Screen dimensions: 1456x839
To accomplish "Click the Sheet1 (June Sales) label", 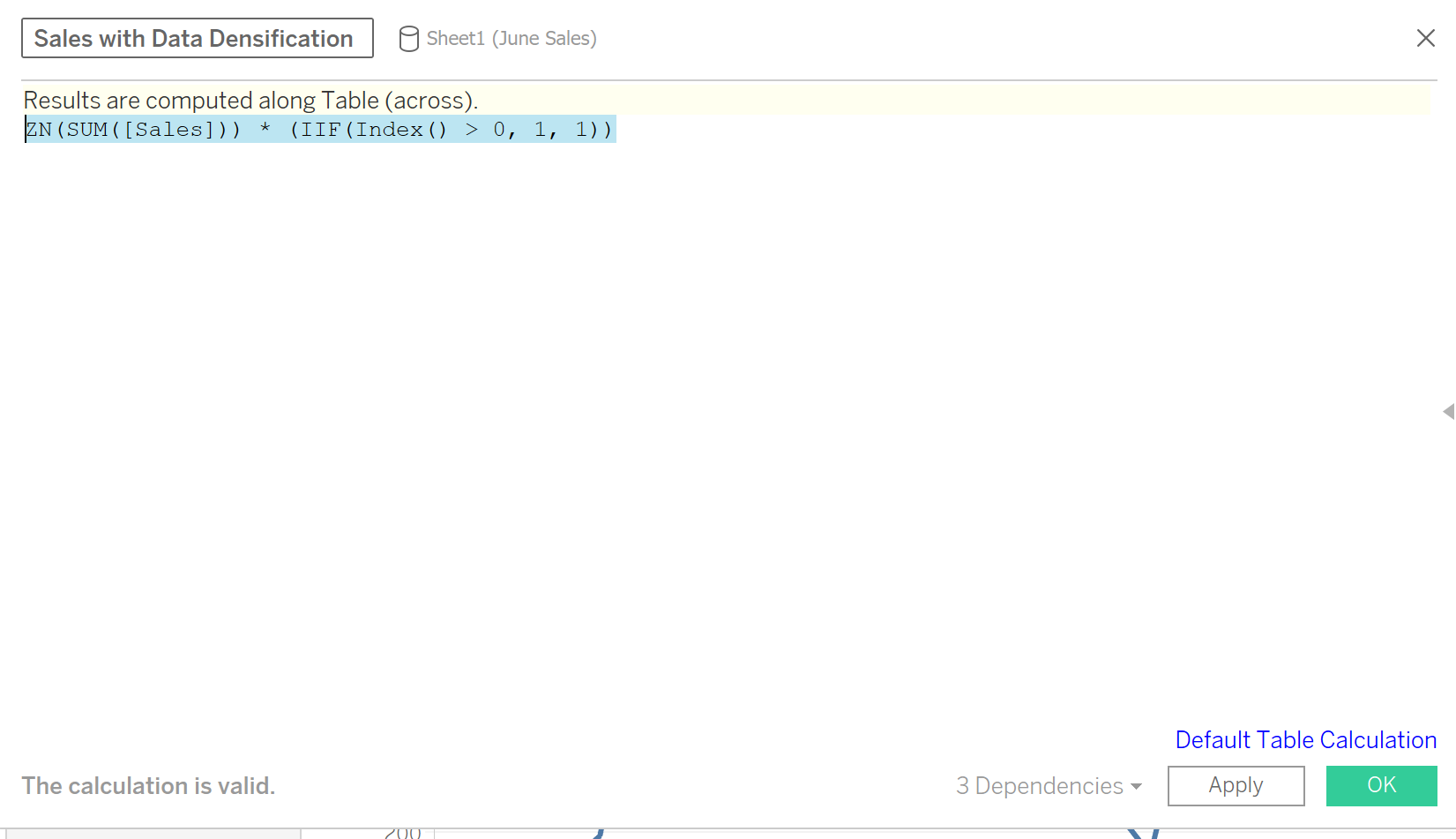I will (511, 39).
